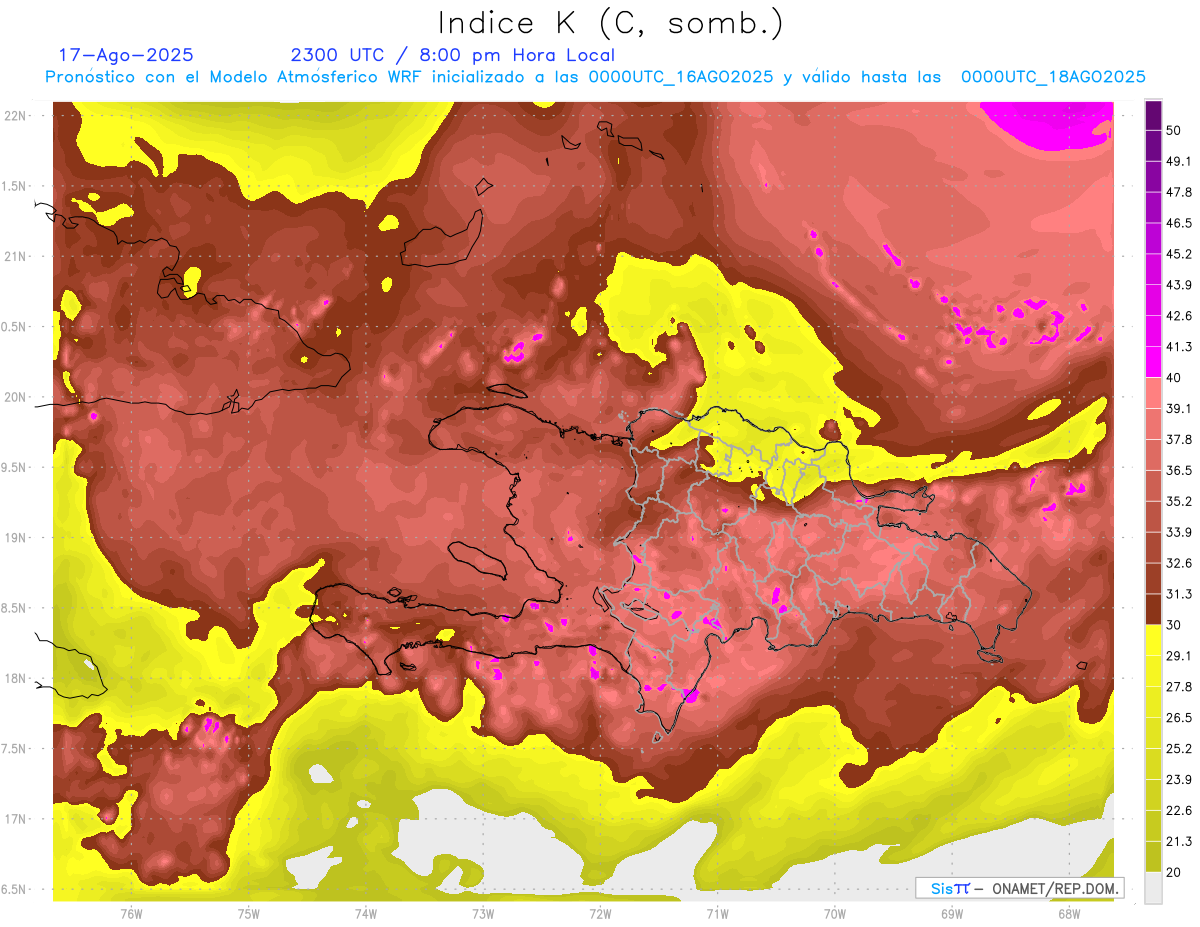
Task: Click the "68W" longitude axis label
Action: 1068,914
